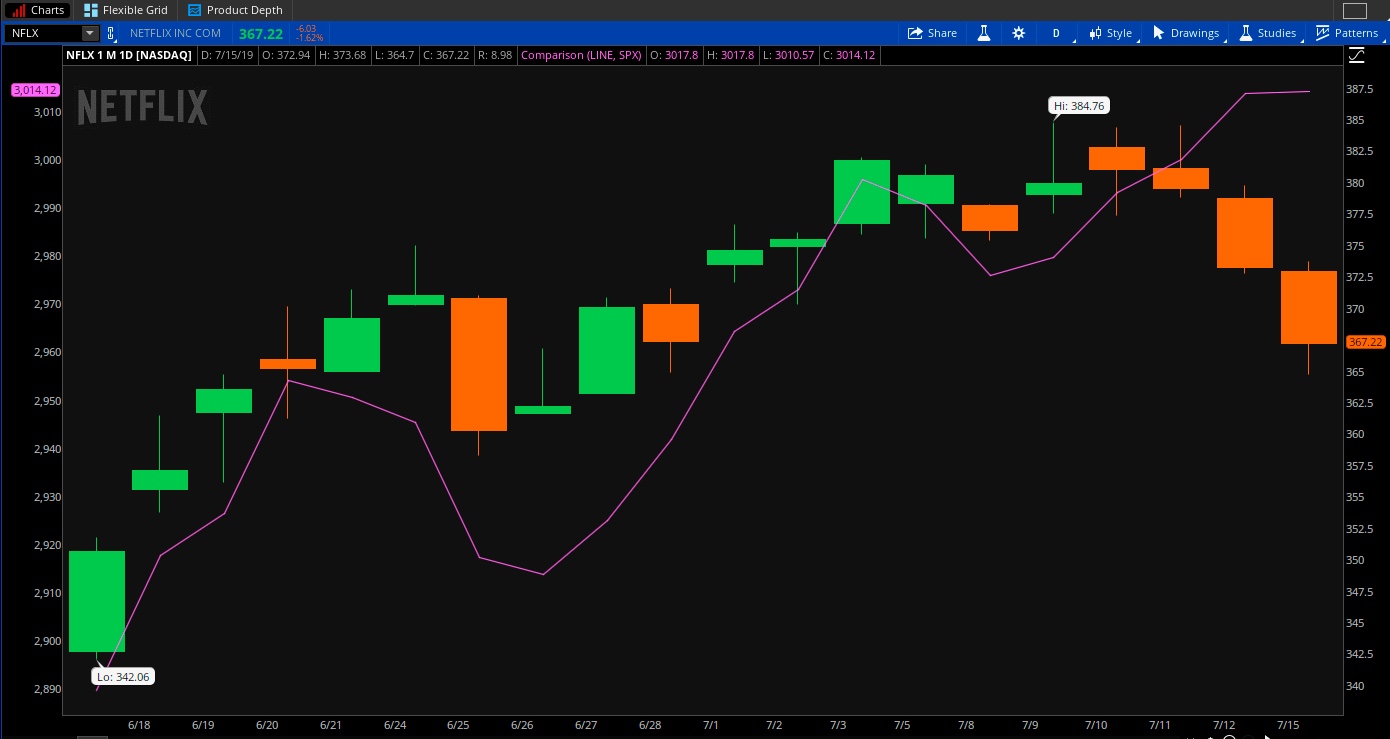Screen dimensions: 1390x739
Task: Click the orange 367.22 price axis label
Action: [1365, 342]
